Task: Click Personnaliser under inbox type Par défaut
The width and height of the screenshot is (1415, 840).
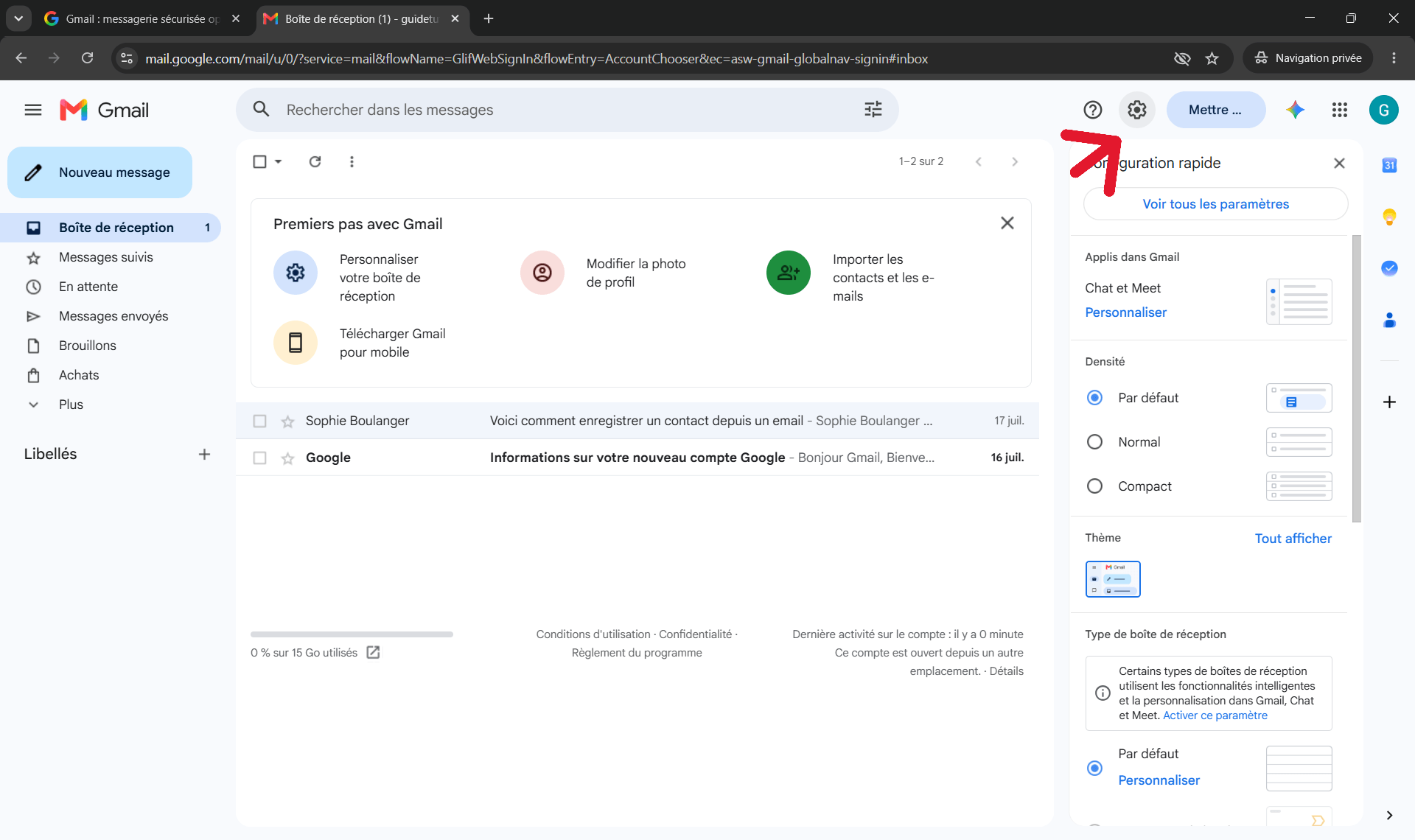Action: point(1159,780)
